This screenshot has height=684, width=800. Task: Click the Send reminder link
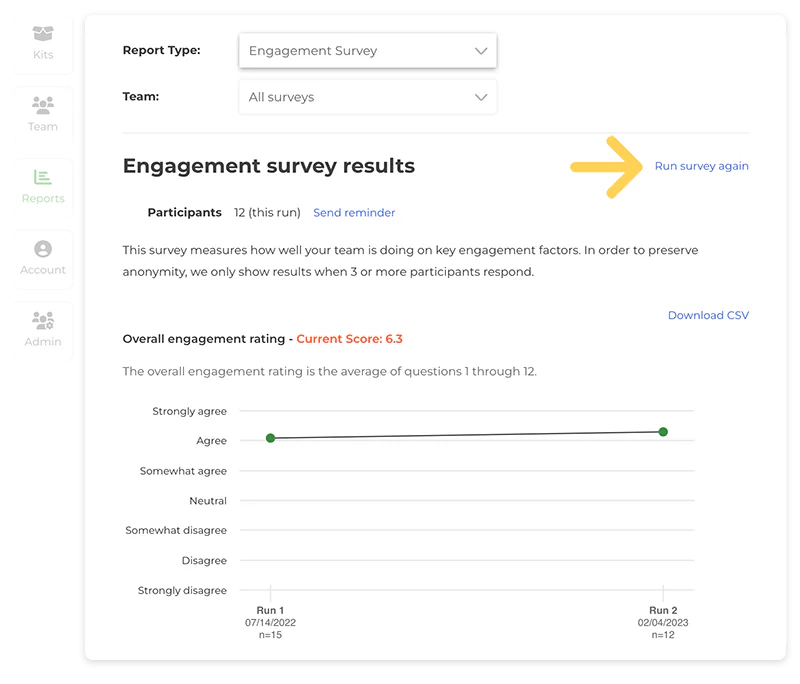(x=354, y=213)
